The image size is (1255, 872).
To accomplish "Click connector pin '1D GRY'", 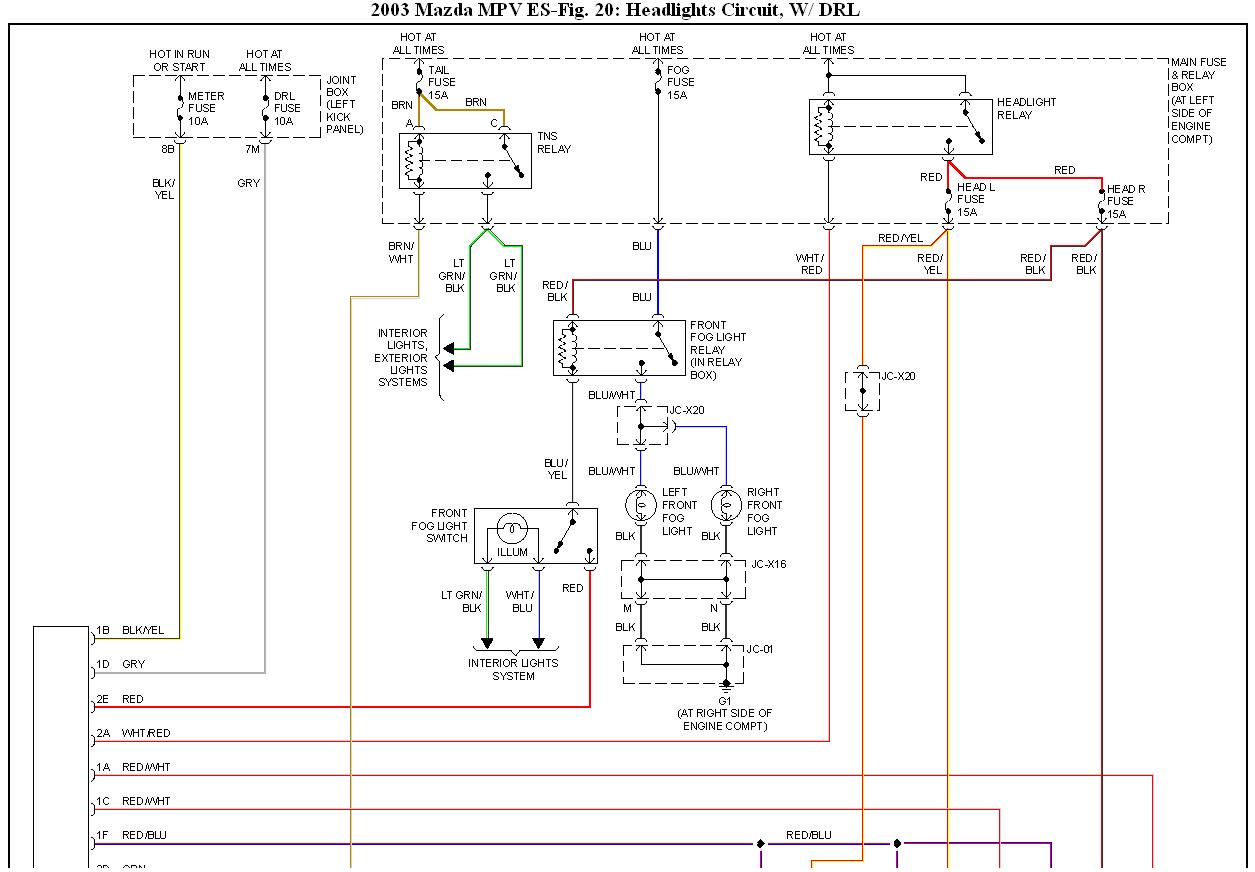I will tap(120, 664).
